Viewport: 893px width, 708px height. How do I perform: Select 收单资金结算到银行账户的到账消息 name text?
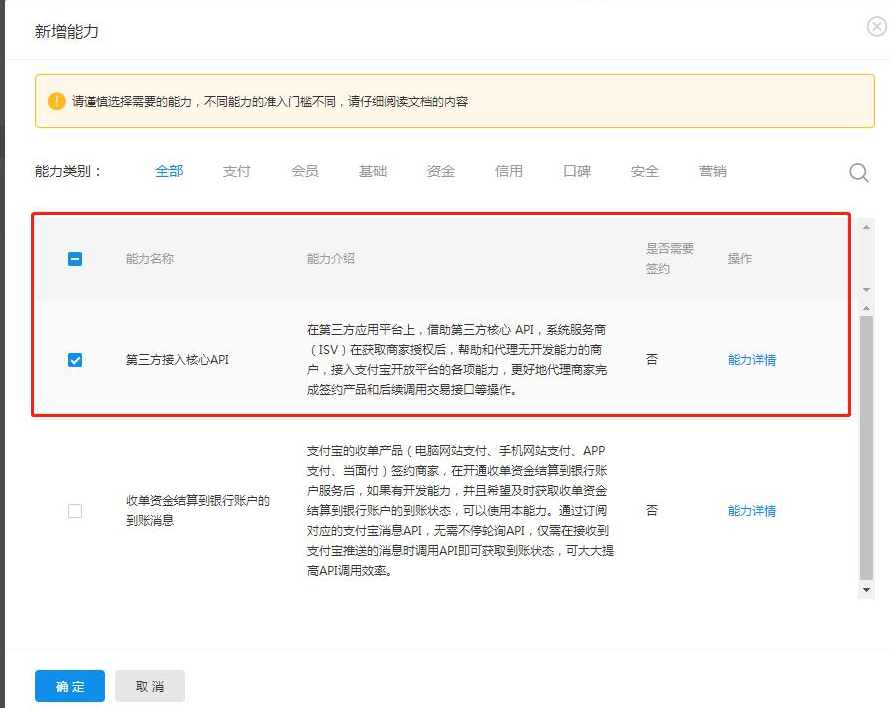point(198,510)
